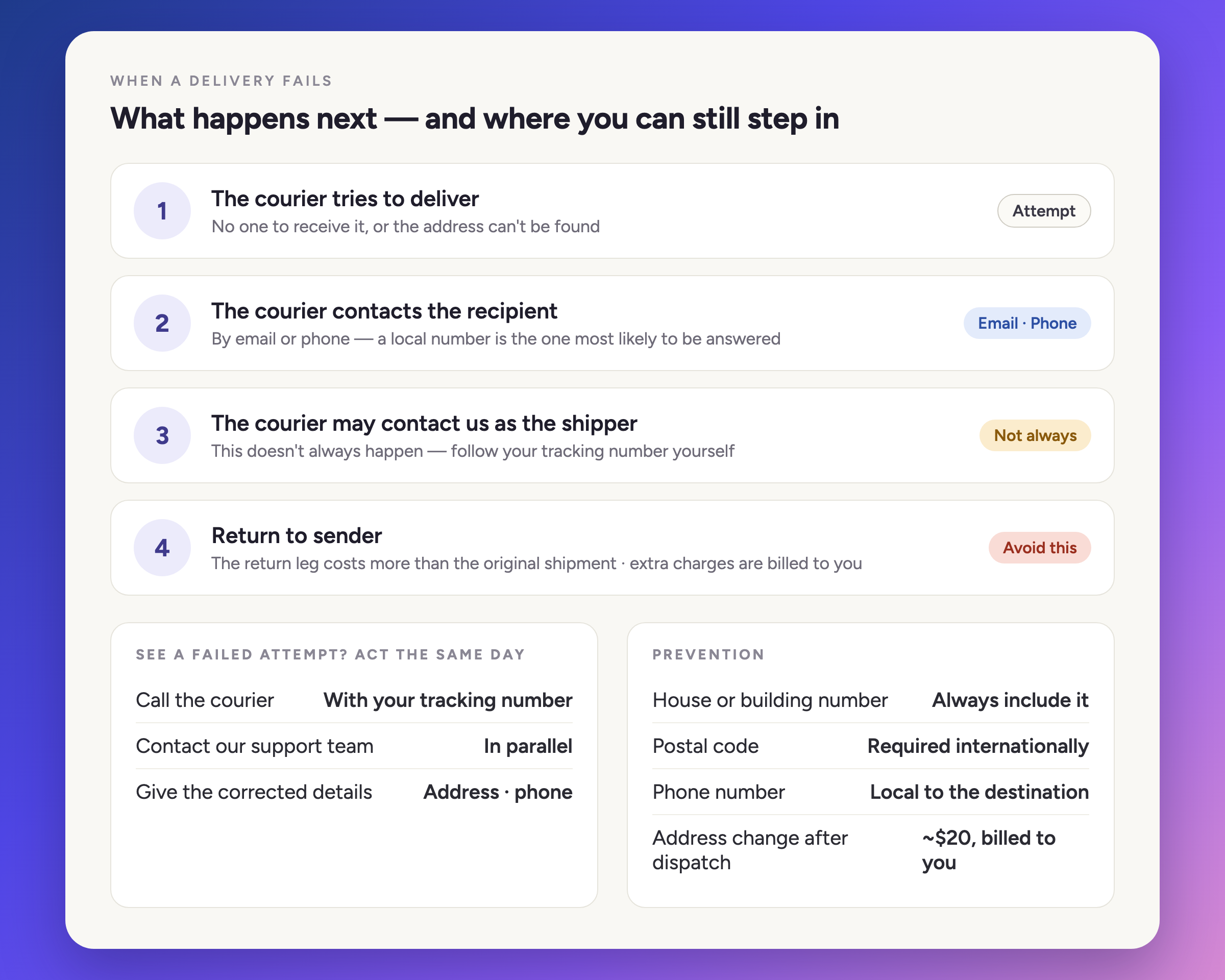Click the step 3 number circle
The image size is (1225, 980).
162,435
